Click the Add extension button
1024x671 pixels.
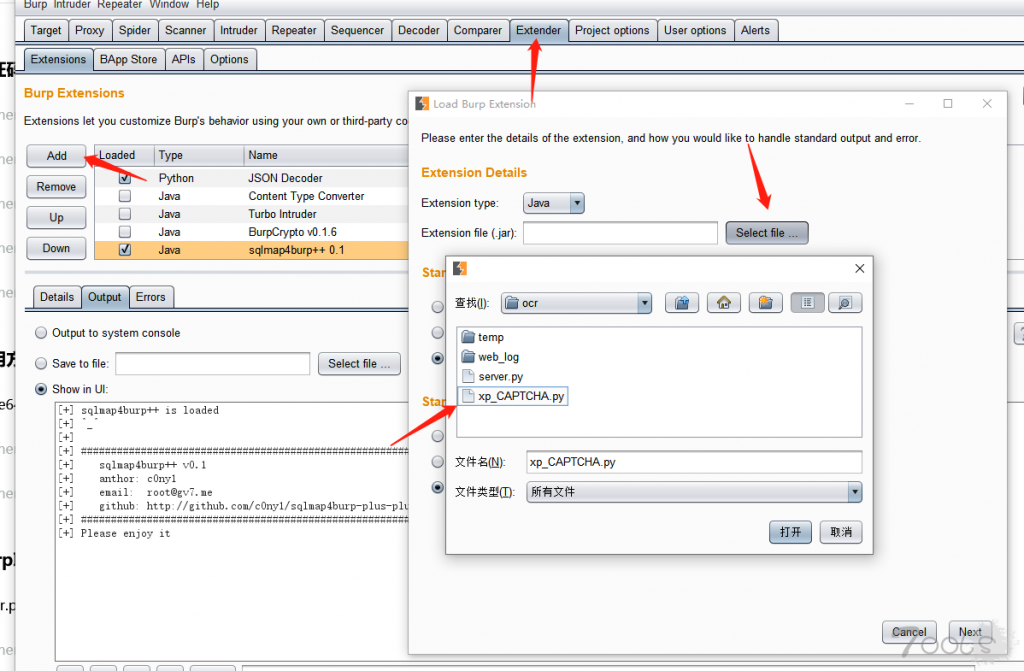(56, 155)
